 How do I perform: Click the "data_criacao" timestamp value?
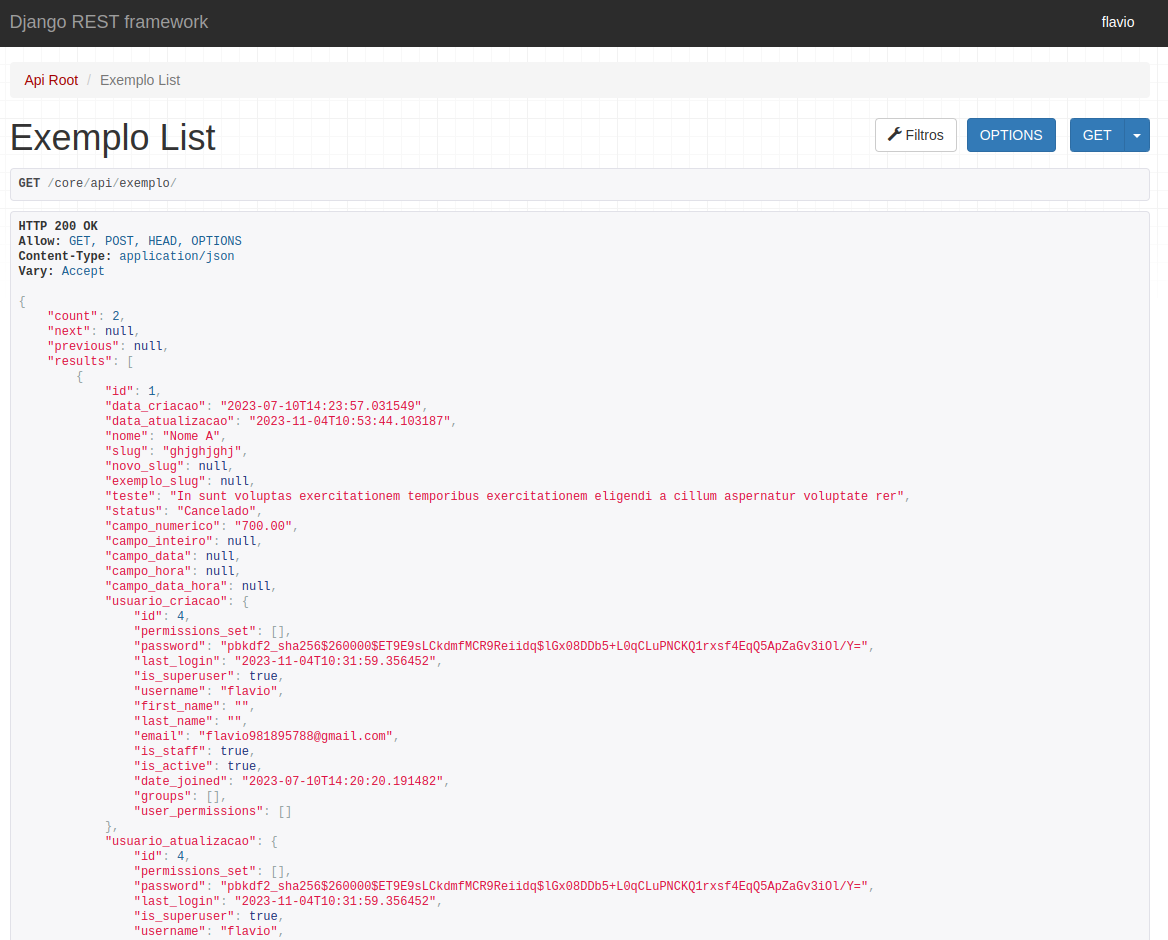click(321, 406)
